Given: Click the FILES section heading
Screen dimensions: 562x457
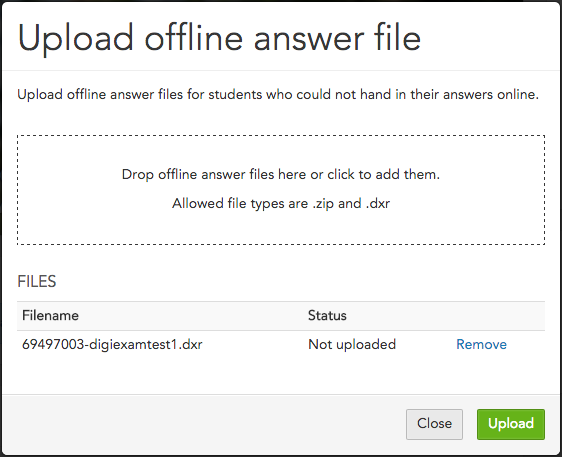Looking at the screenshot, I should coord(37,281).
